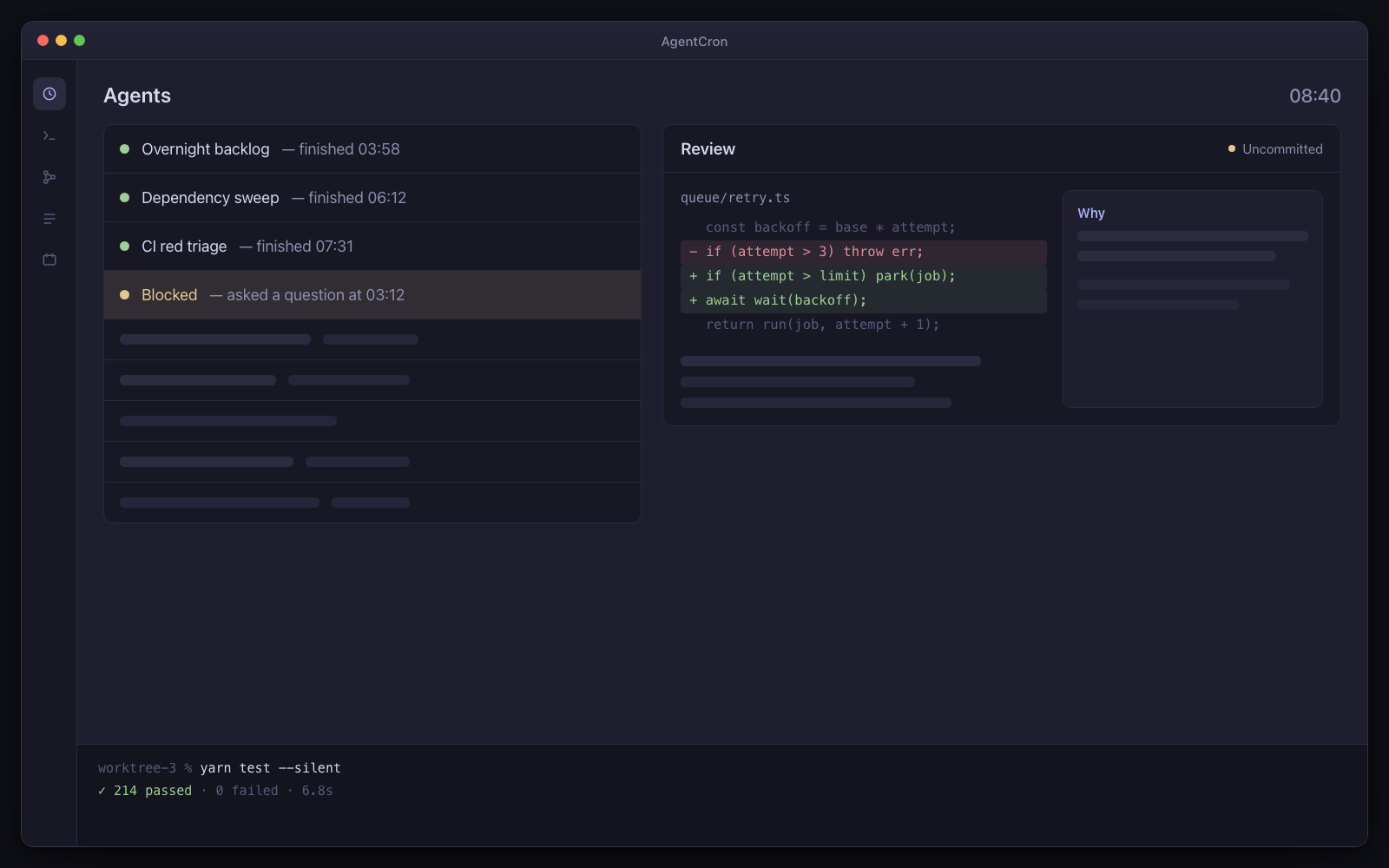
Task: Open the terminal prompt icon in sidebar
Action: [x=49, y=135]
